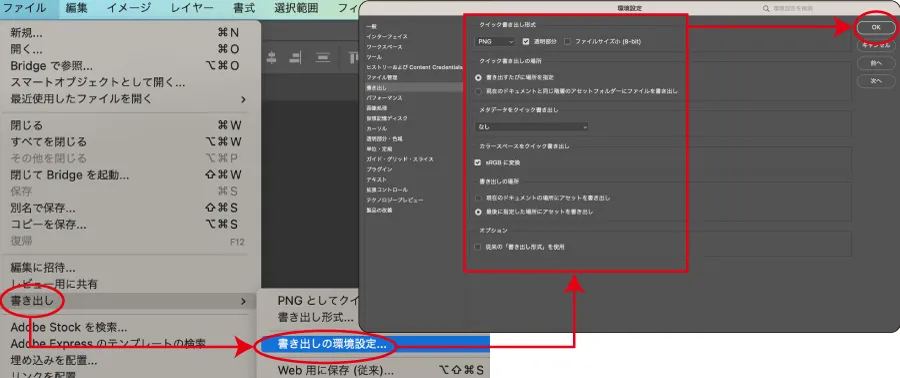Select 最後に指定した場所にアセットを書き出し radio
Image resolution: width=900 pixels, height=378 pixels.
(x=478, y=212)
